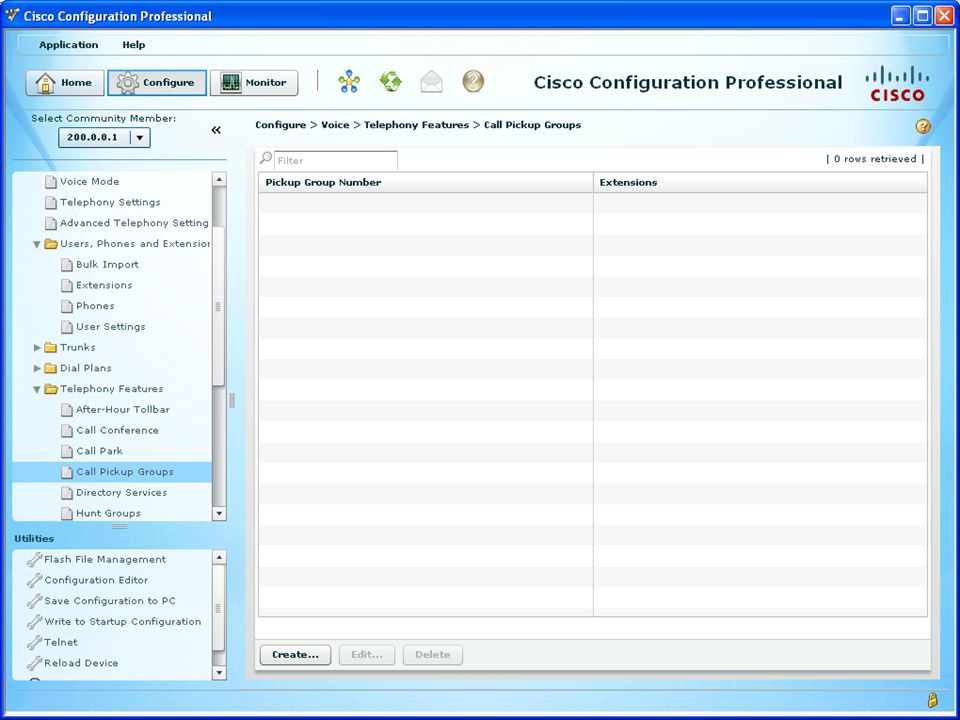
Task: Click the Telephony Settings page icon
Action: [51, 203]
